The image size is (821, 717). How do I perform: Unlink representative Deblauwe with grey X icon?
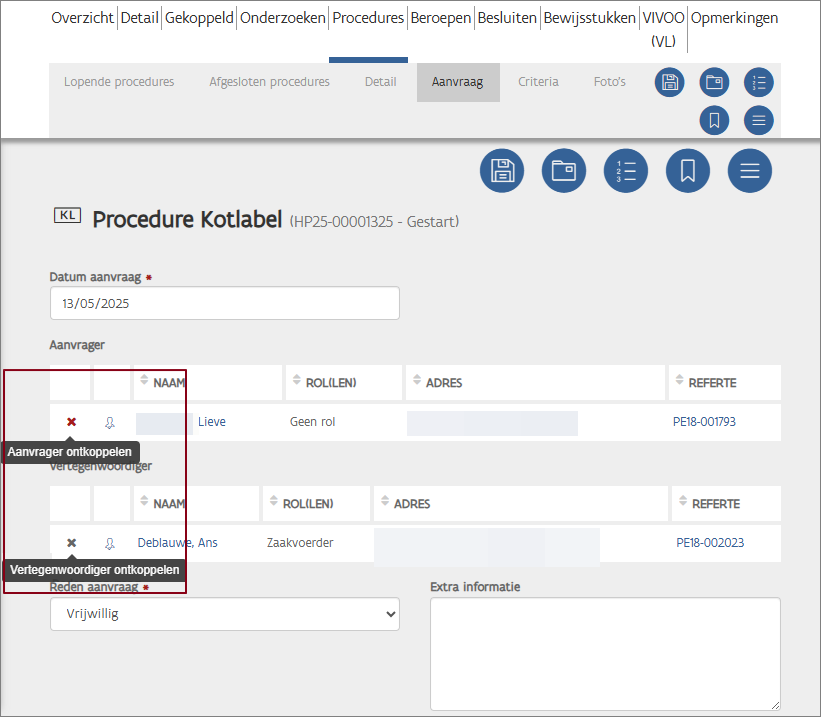click(x=71, y=543)
